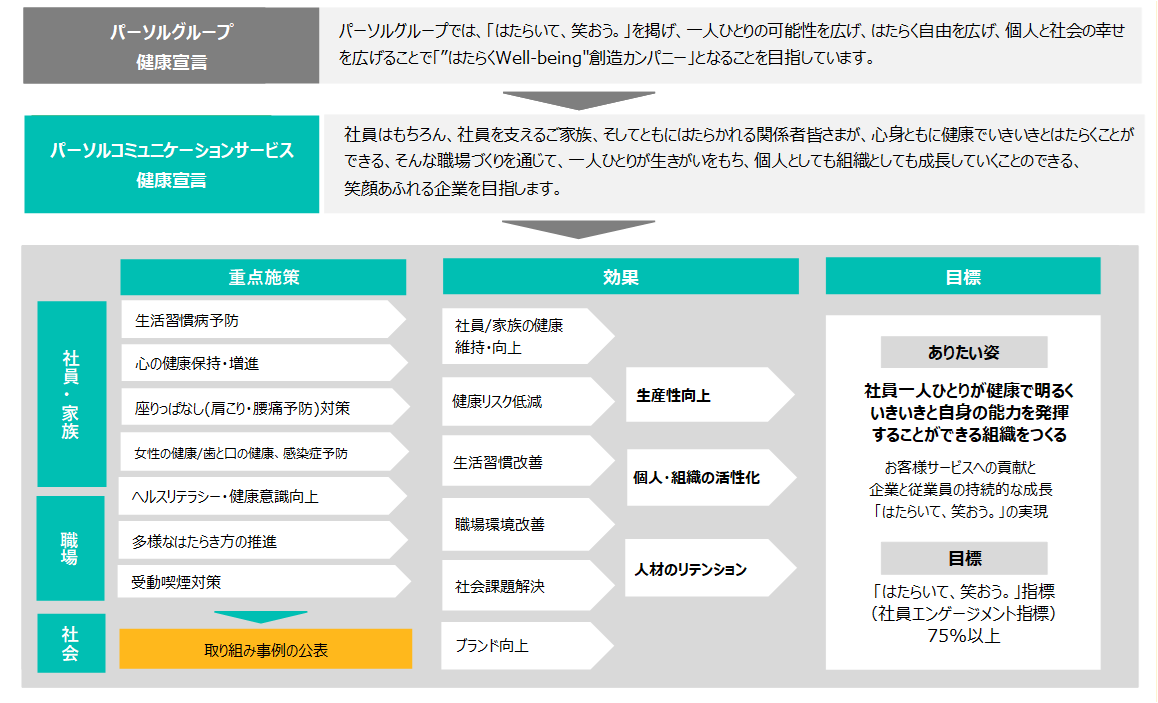This screenshot has width=1158, height=703.
Task: Select the 職場 side label
Action: 70,548
